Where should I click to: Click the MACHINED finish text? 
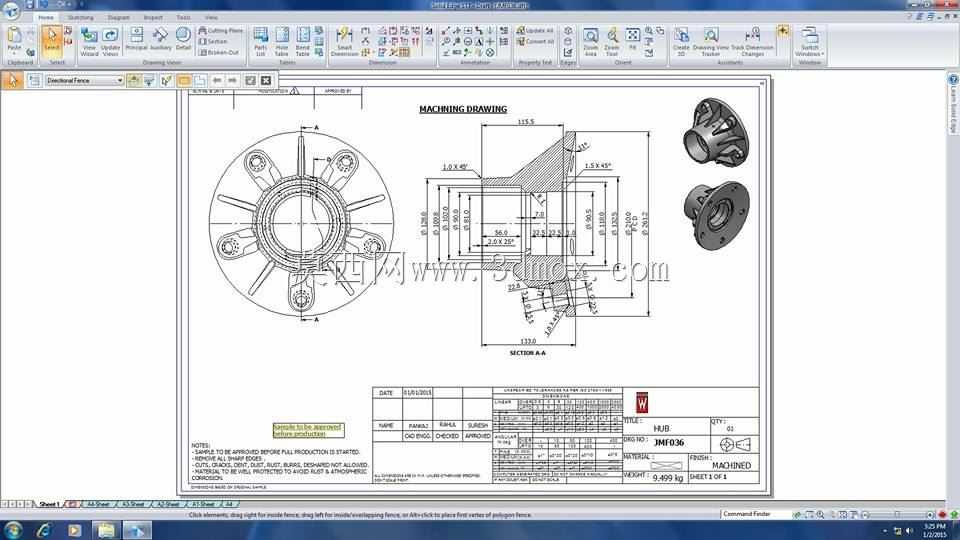click(x=731, y=465)
